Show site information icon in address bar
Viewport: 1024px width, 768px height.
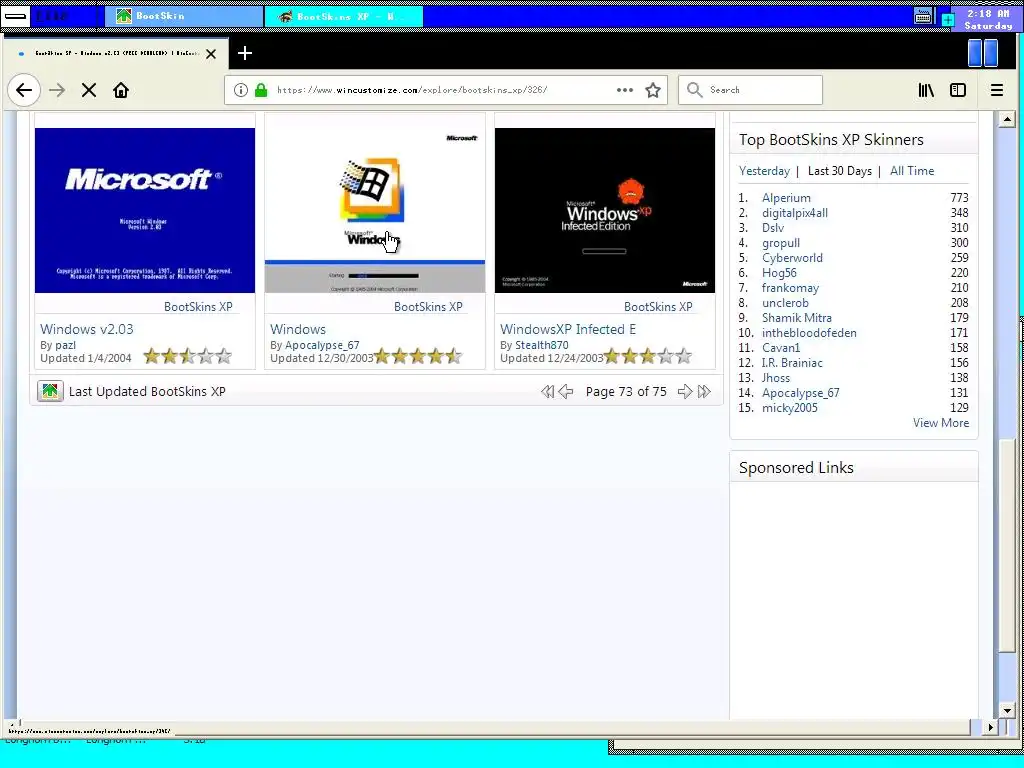[240, 90]
